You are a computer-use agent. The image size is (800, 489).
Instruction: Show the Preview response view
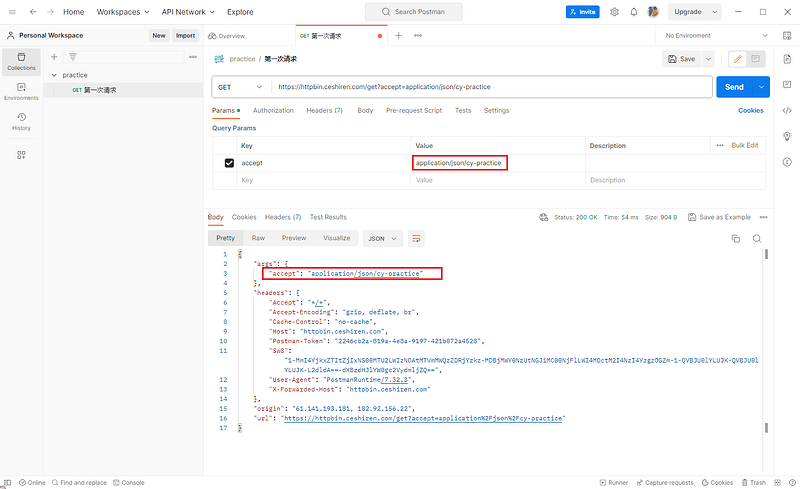tap(294, 238)
